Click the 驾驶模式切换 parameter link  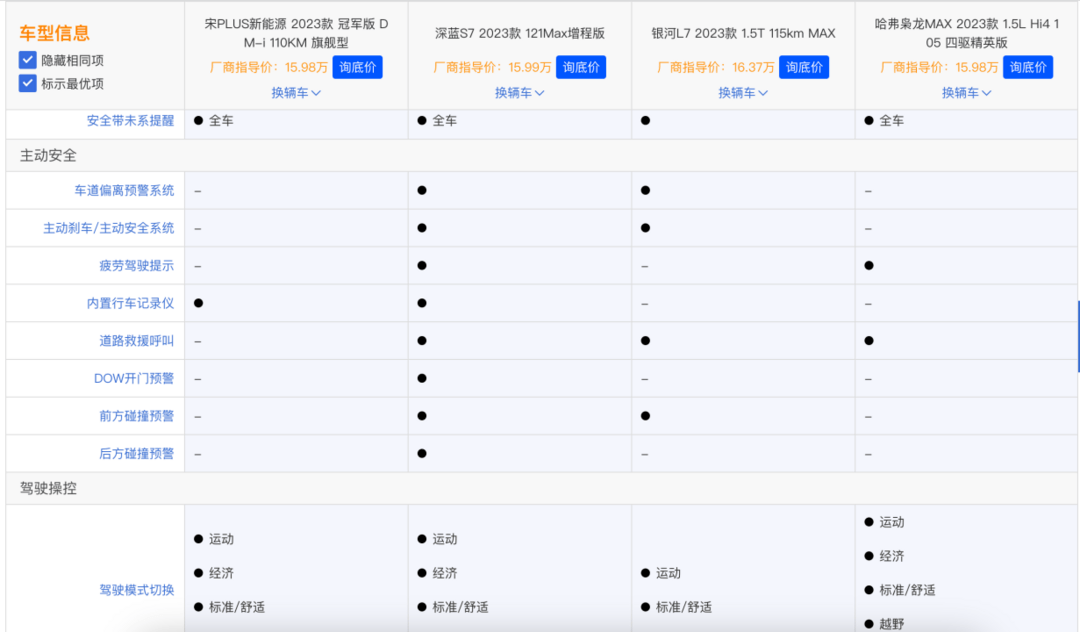(x=136, y=590)
